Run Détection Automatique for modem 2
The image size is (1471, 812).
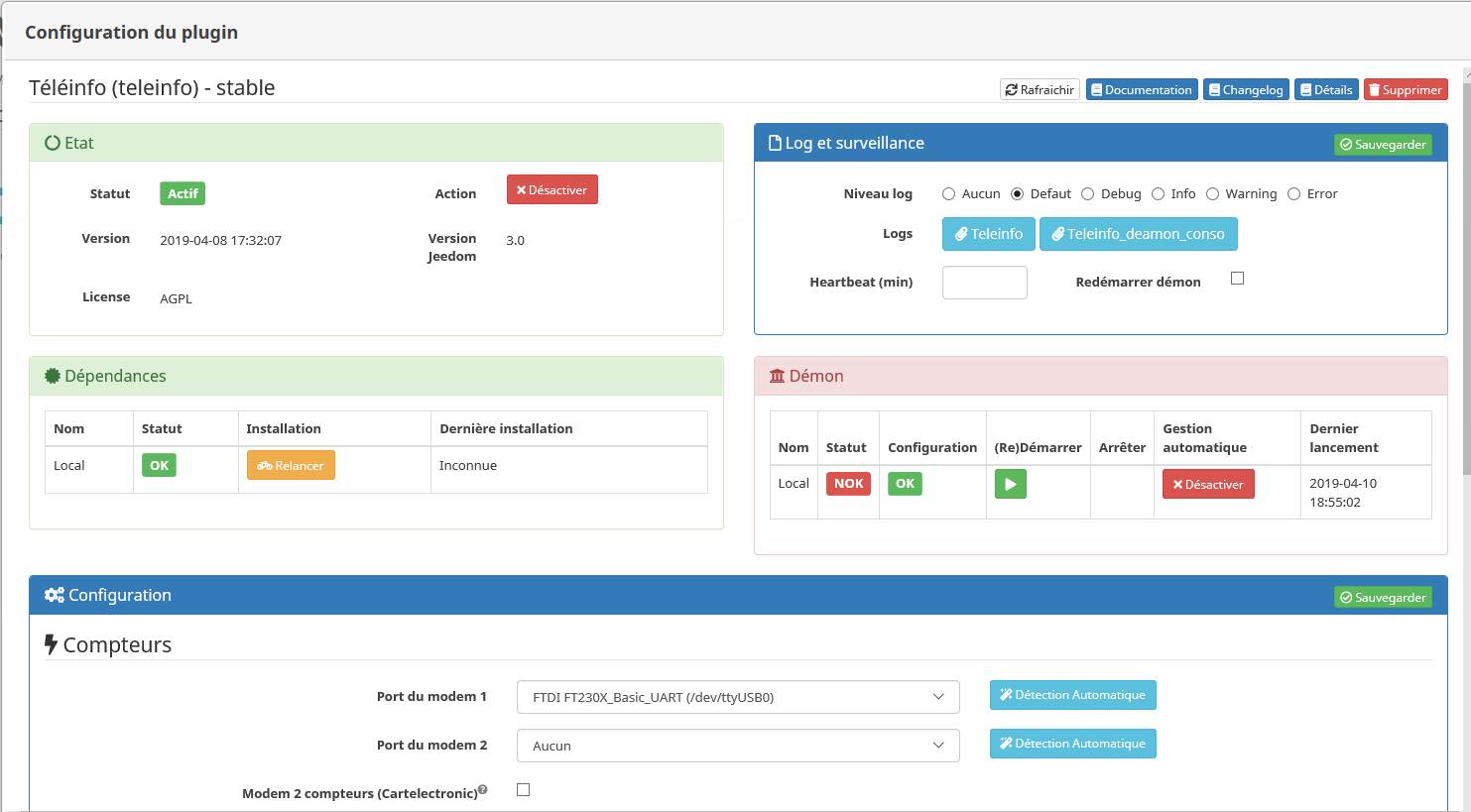(1072, 744)
